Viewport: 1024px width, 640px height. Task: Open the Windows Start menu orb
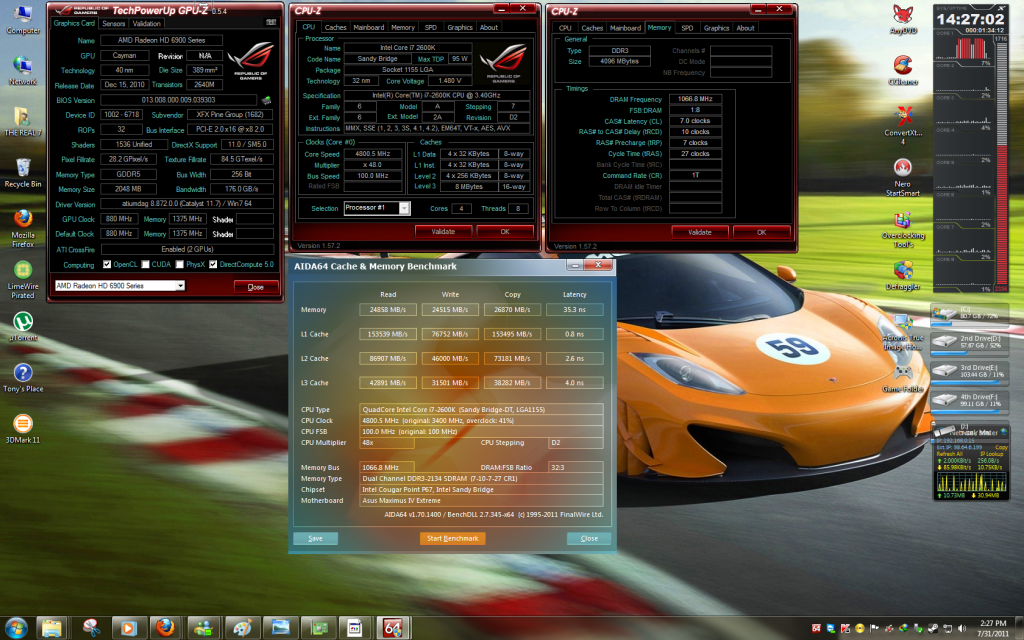click(x=16, y=628)
